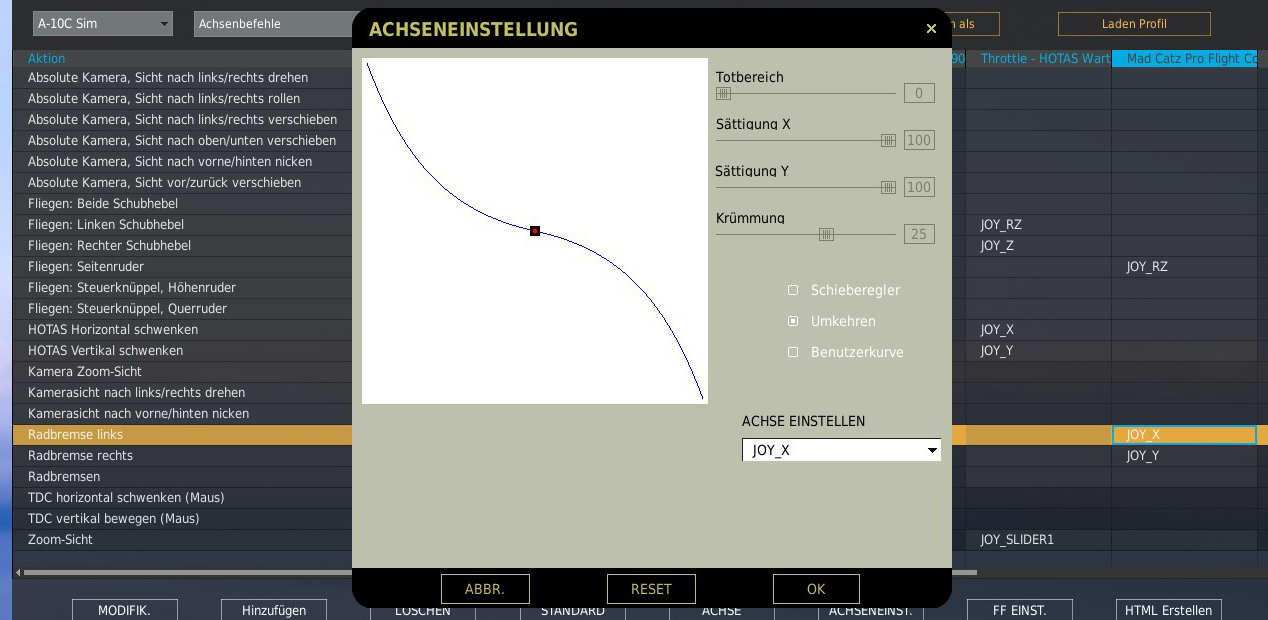Enable the Benutzerkurve checkbox
This screenshot has width=1268, height=620.
tap(793, 352)
